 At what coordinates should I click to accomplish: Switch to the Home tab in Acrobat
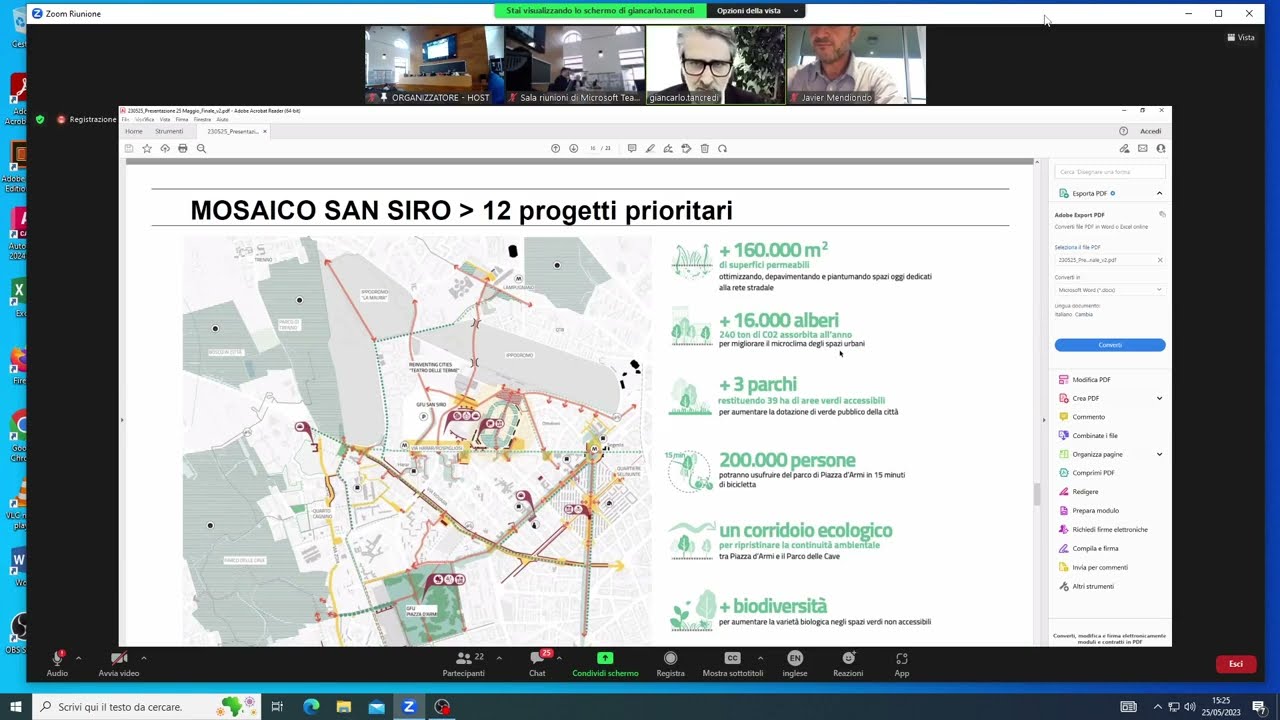pyautogui.click(x=133, y=131)
